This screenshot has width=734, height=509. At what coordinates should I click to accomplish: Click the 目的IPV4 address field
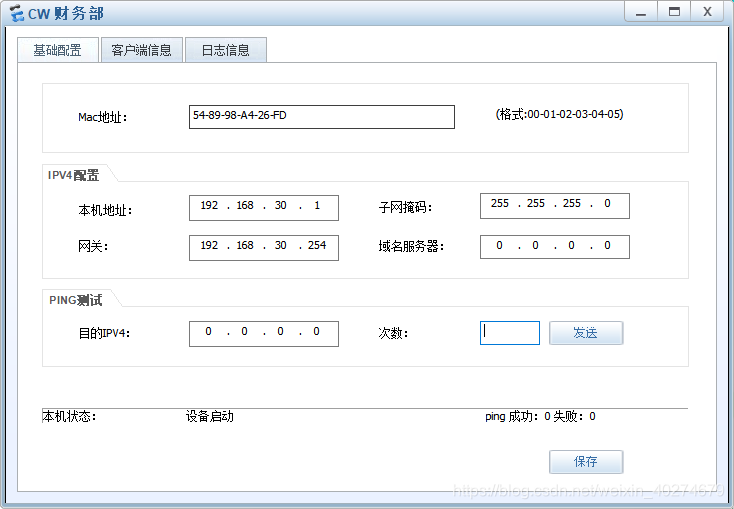point(264,334)
